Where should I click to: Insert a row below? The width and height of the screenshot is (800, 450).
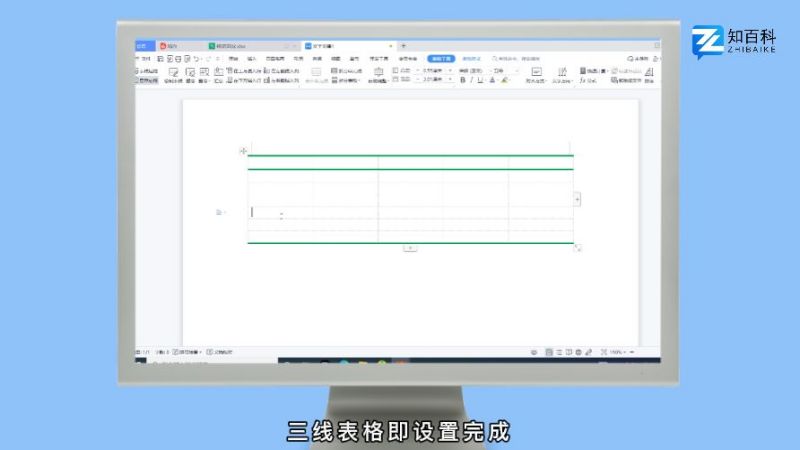pos(243,80)
